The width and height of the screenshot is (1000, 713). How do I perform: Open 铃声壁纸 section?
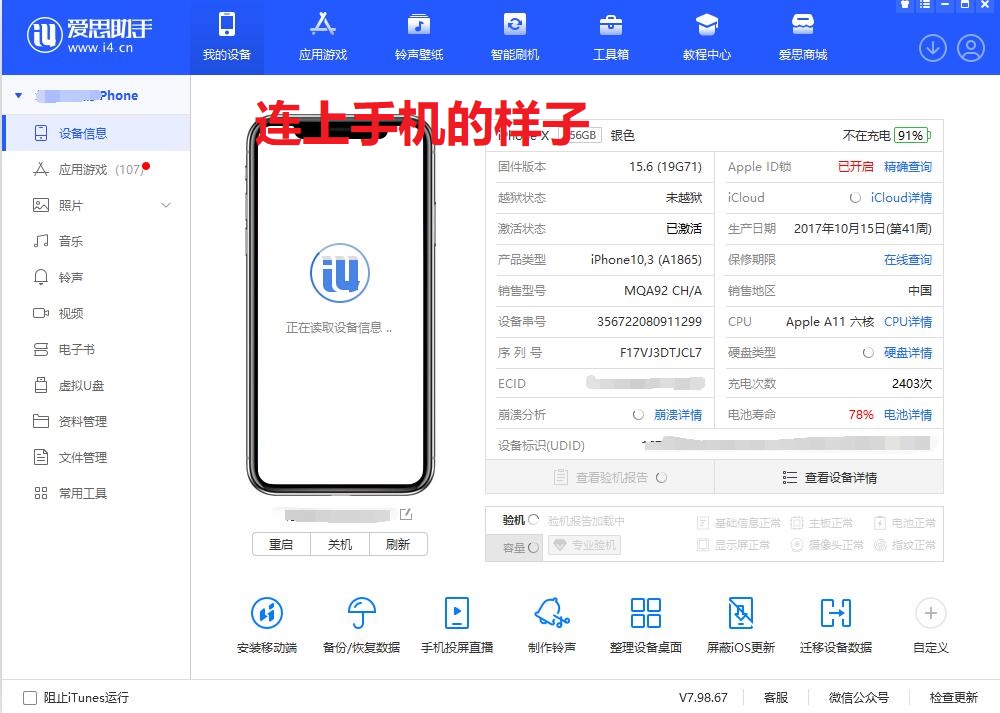[418, 37]
